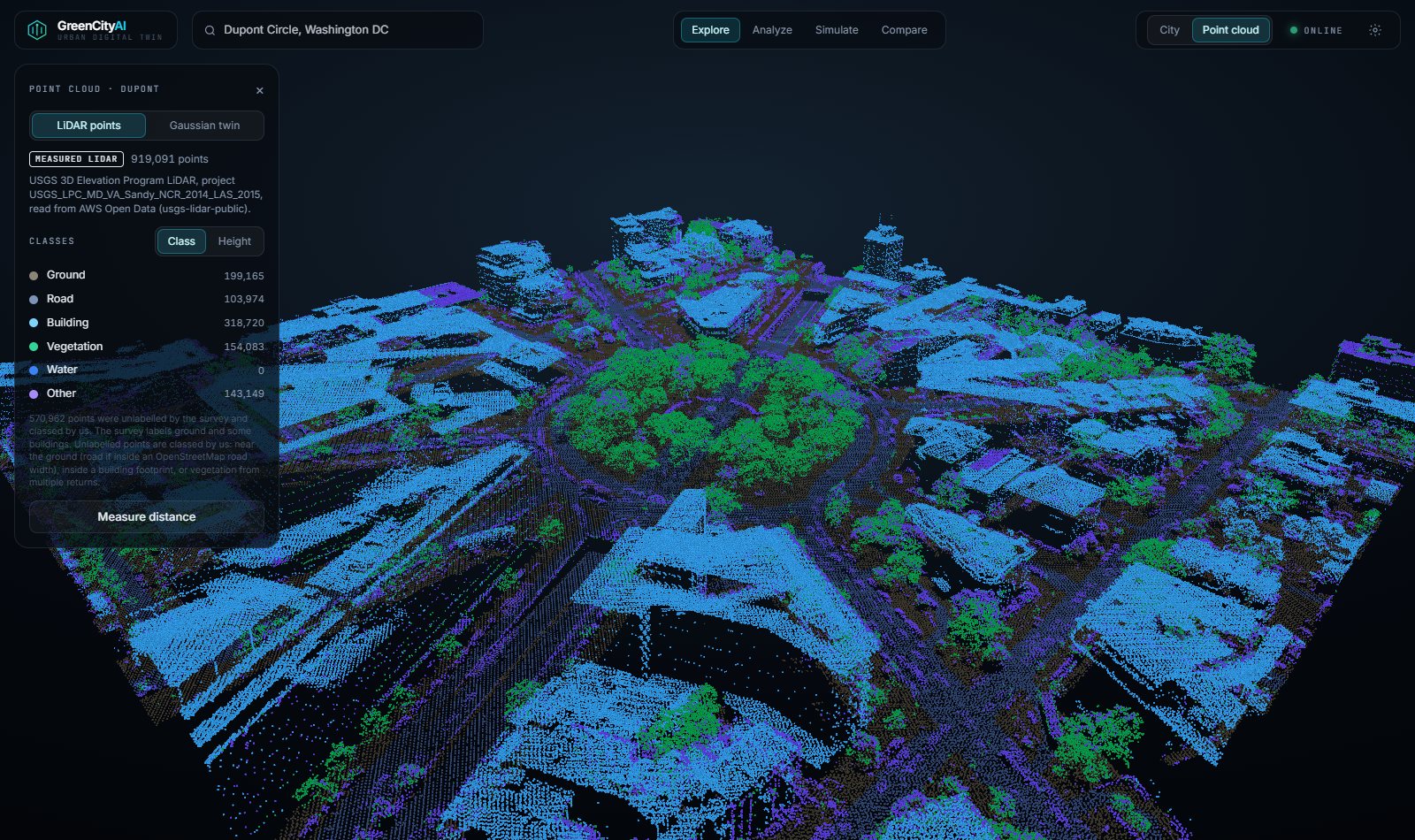Select the Other class label
The image size is (1415, 840).
pyautogui.click(x=62, y=393)
